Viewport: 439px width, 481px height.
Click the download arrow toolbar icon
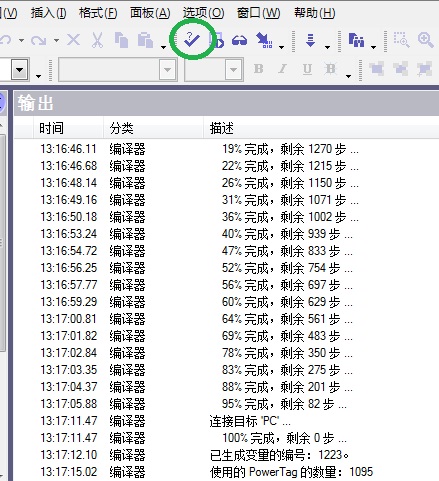pyautogui.click(x=310, y=40)
